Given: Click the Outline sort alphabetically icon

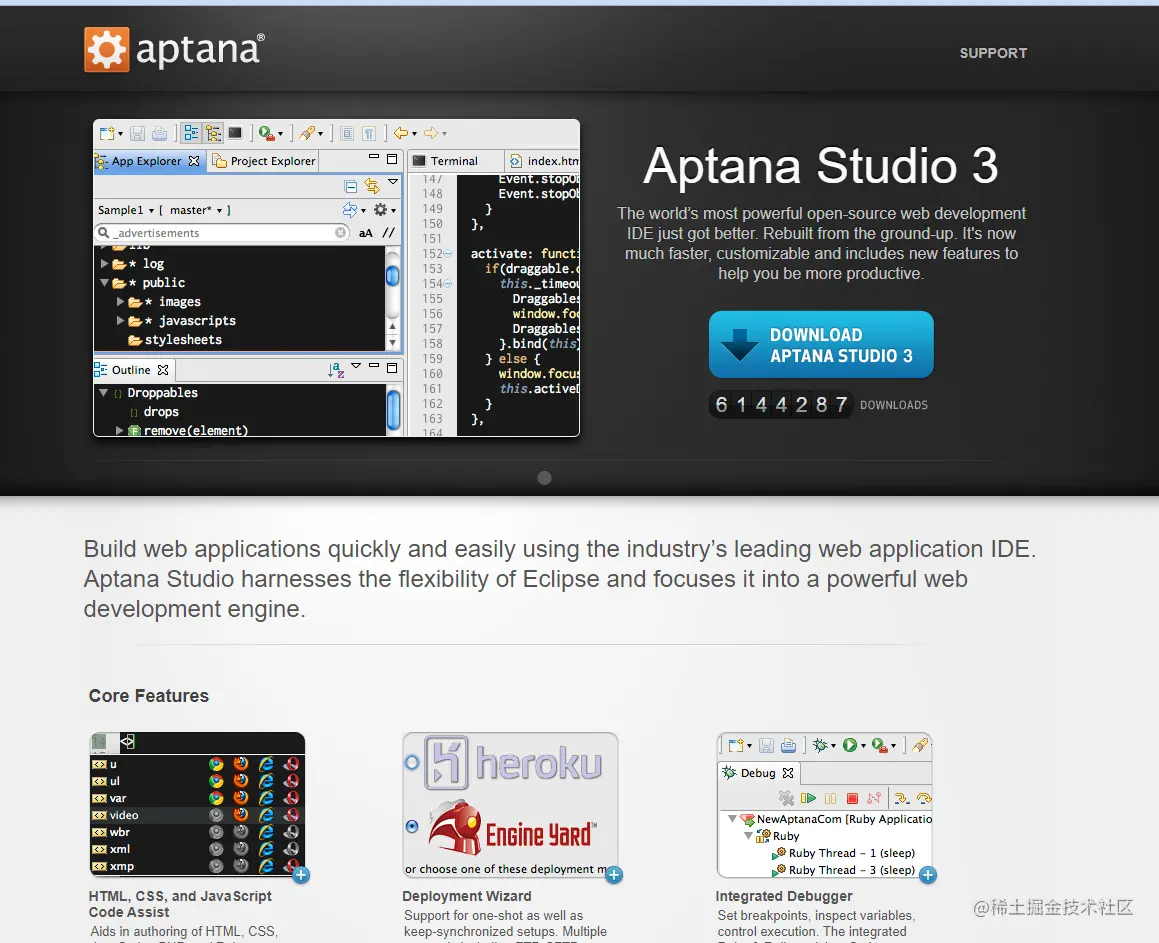Looking at the screenshot, I should coord(336,370).
